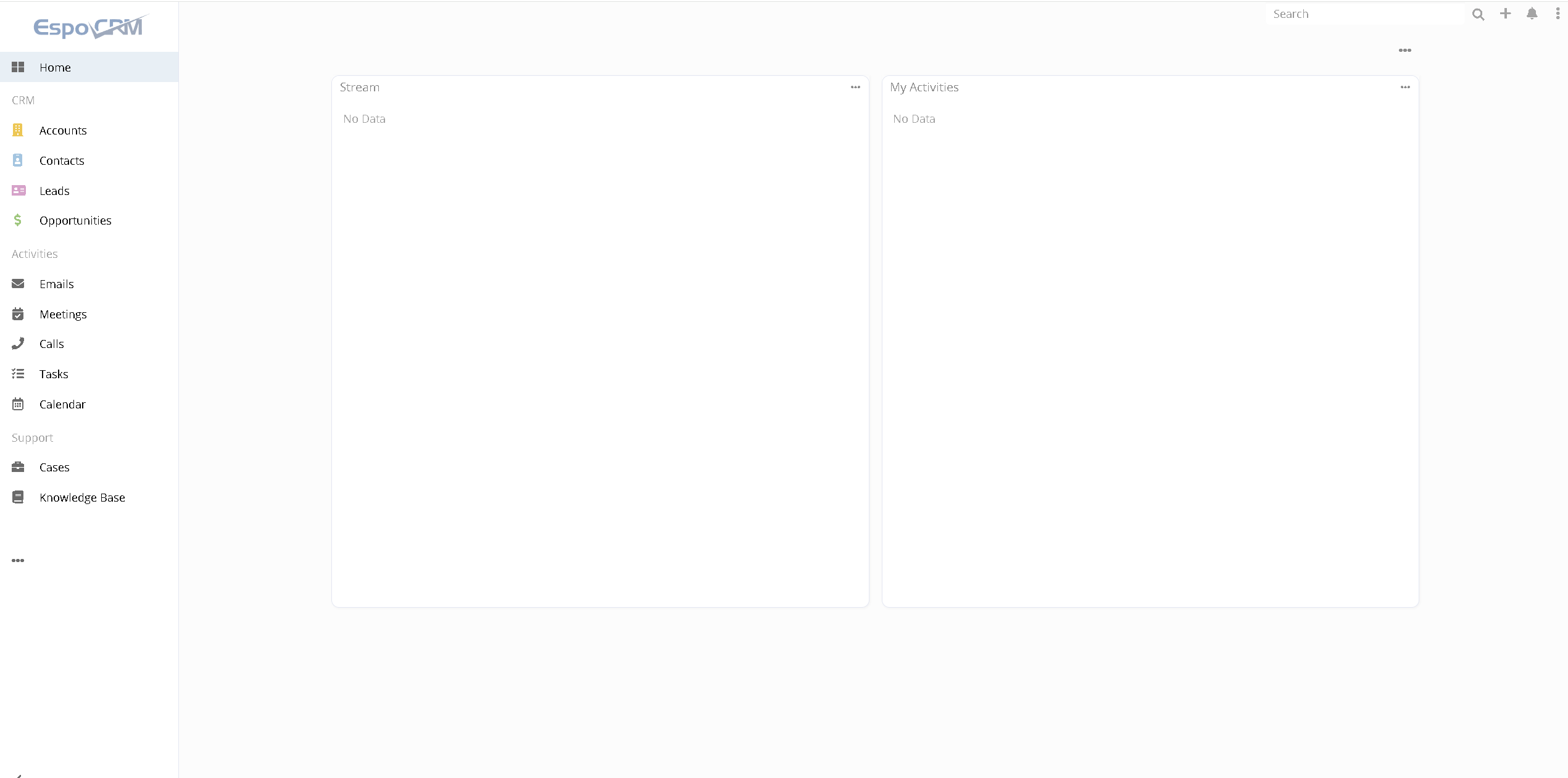
Task: Open the notifications bell icon
Action: (x=1532, y=14)
